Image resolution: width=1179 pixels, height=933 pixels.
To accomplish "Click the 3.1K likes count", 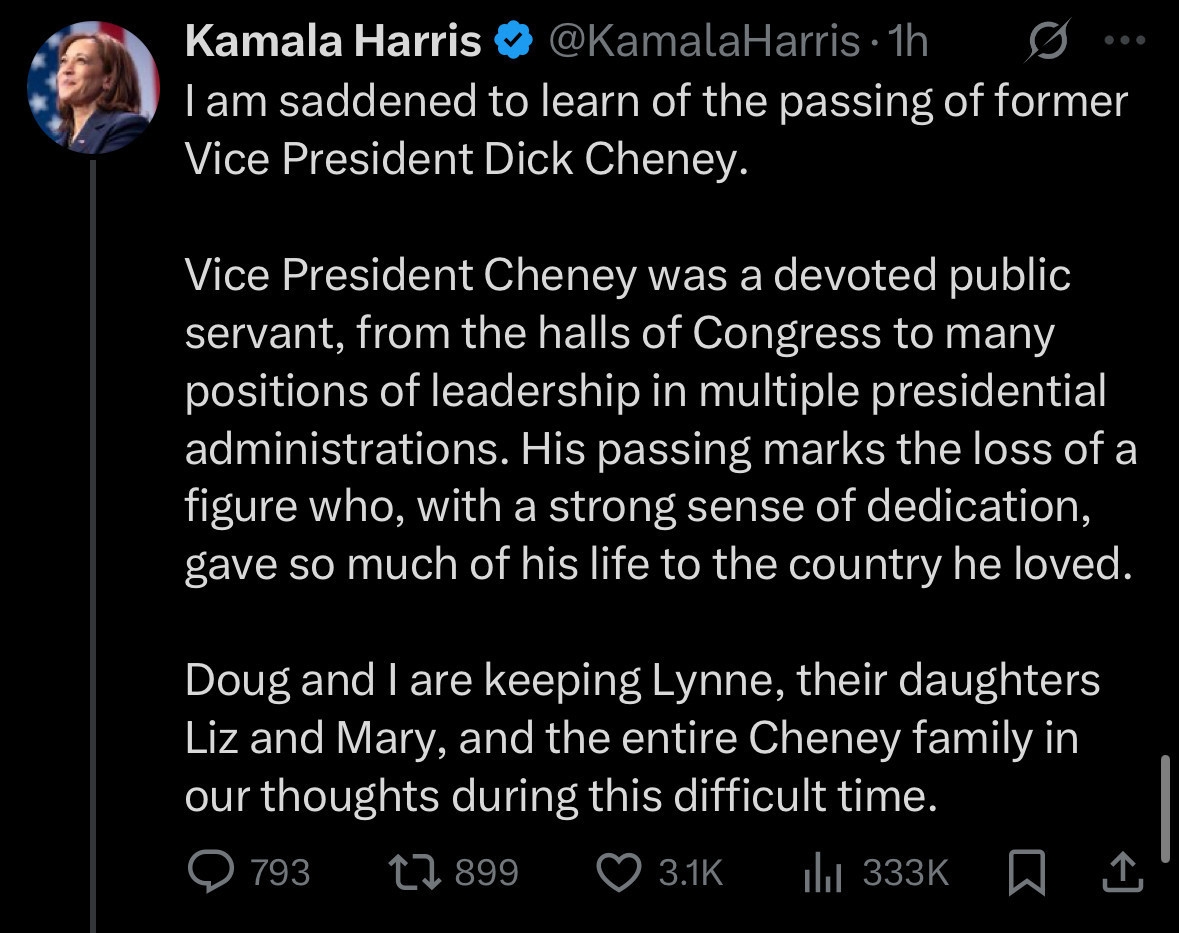I will [690, 873].
